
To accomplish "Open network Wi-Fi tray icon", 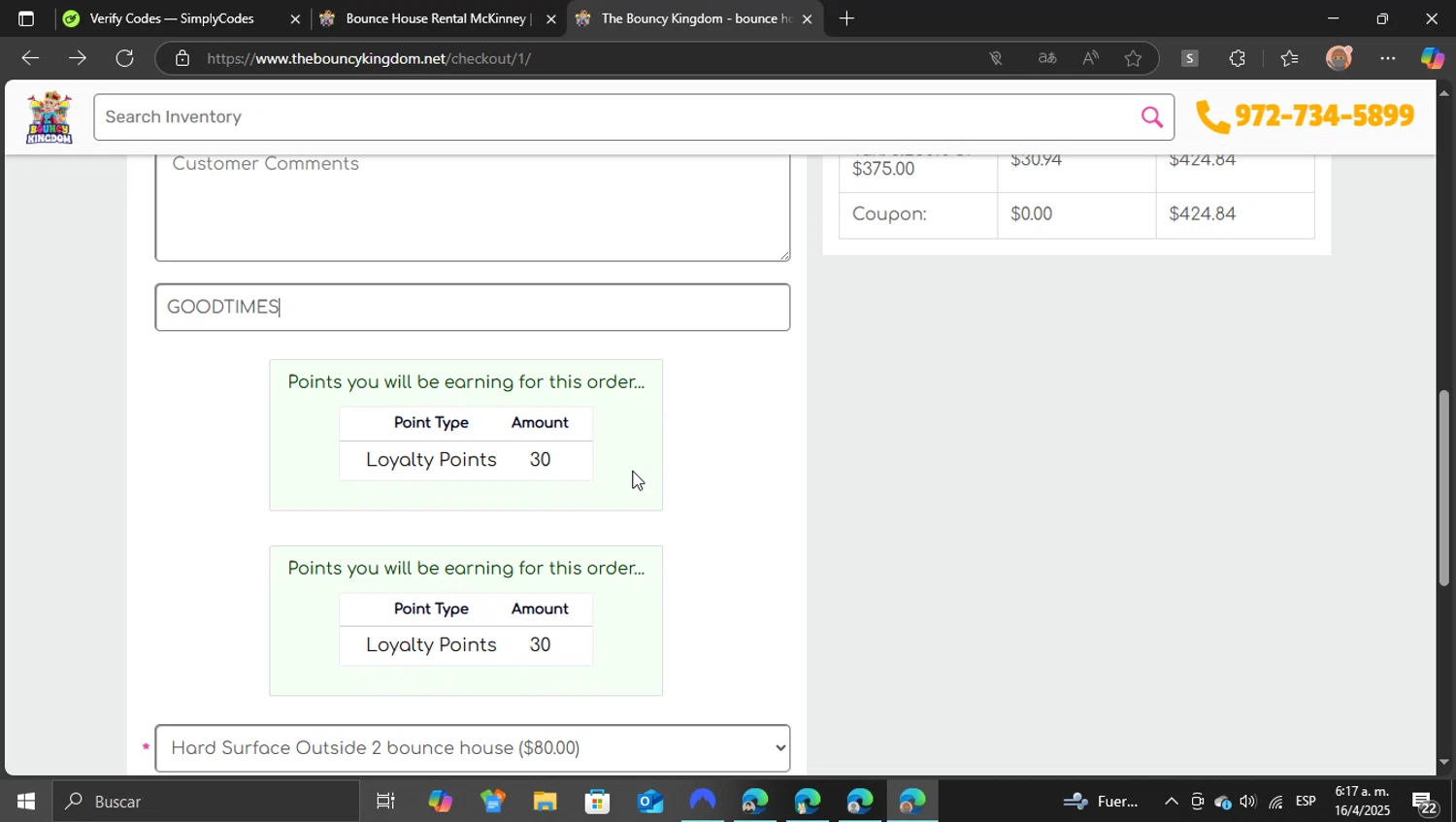I will coord(1275,802).
